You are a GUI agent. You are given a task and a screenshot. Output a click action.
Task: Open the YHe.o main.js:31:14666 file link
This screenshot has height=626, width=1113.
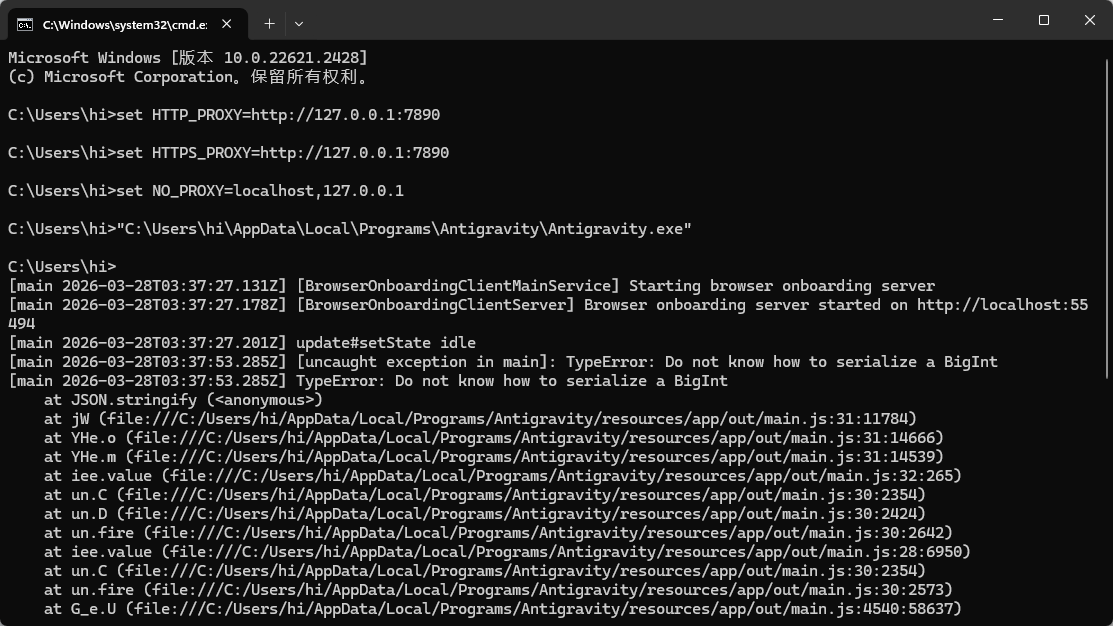coord(535,438)
